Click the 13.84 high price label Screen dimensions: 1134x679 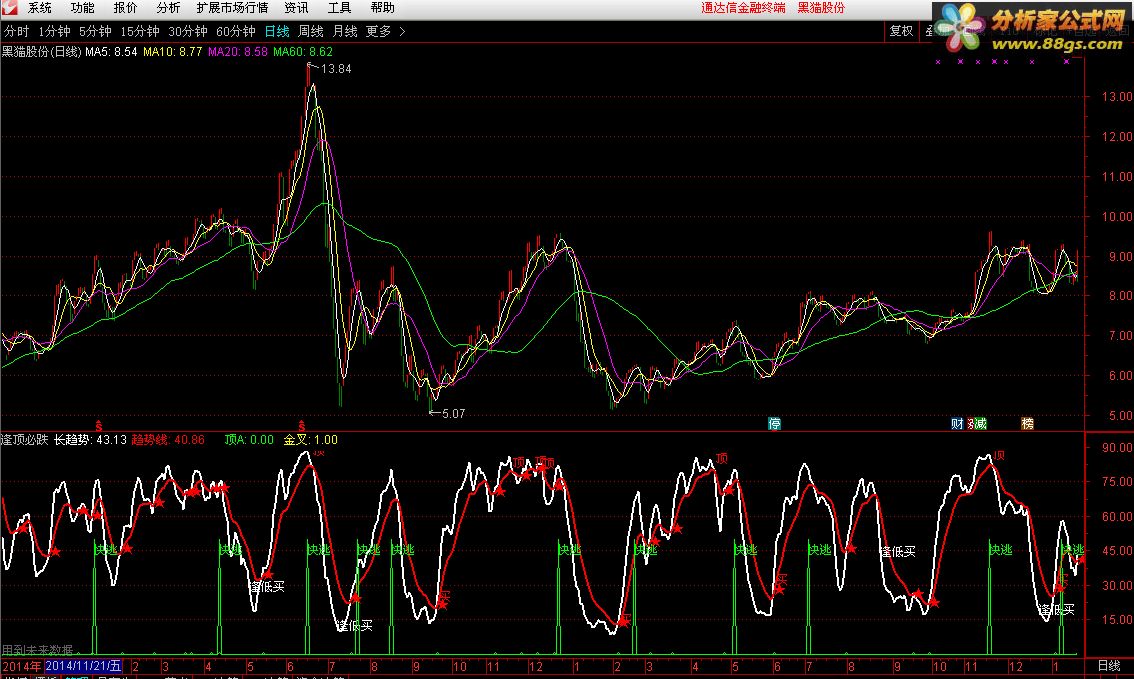point(336,69)
